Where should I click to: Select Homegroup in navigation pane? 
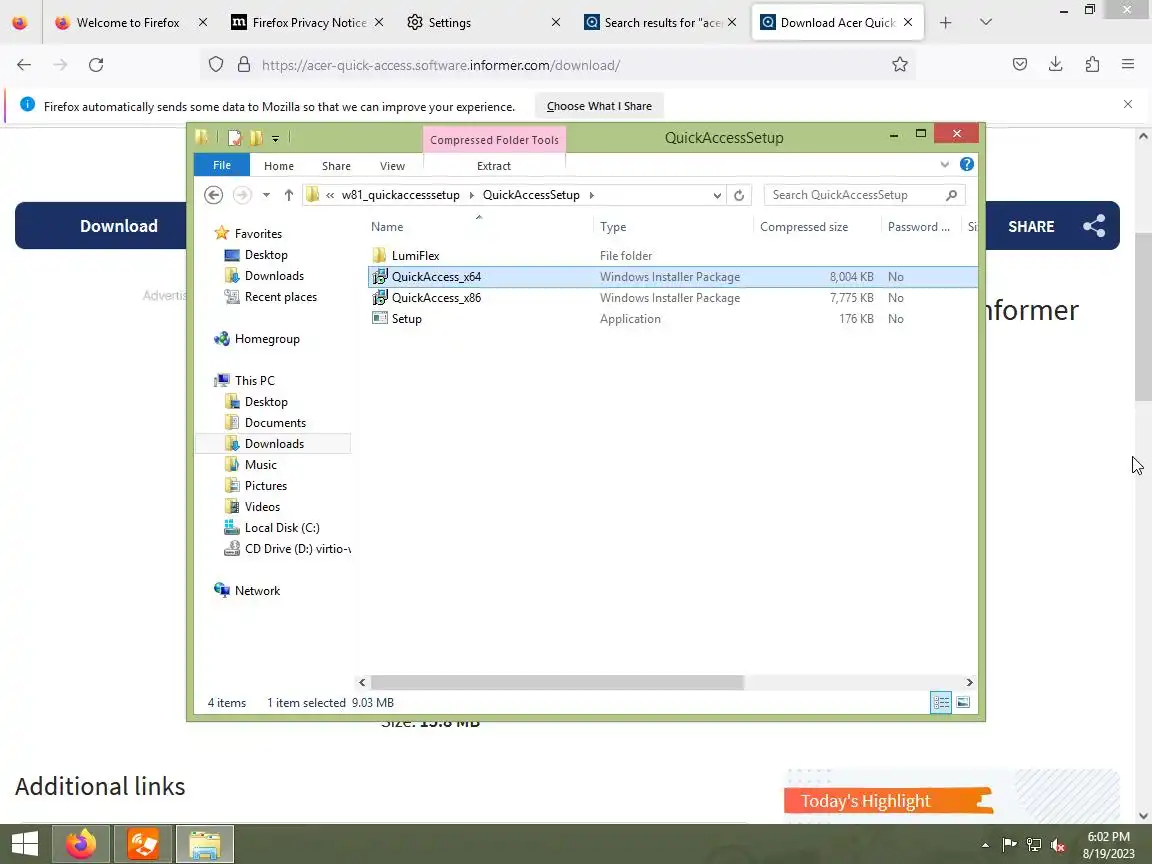[267, 339]
